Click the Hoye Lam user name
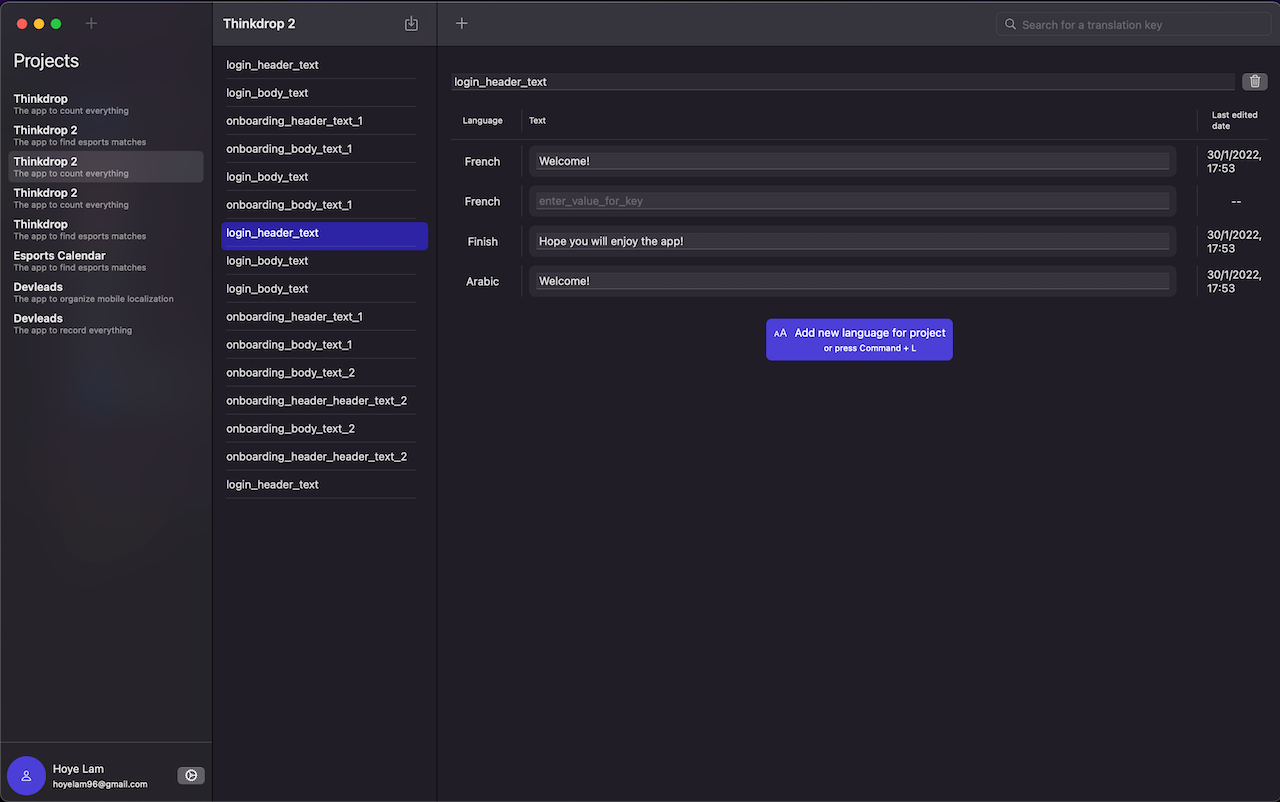Image resolution: width=1280 pixels, height=802 pixels. 78,769
